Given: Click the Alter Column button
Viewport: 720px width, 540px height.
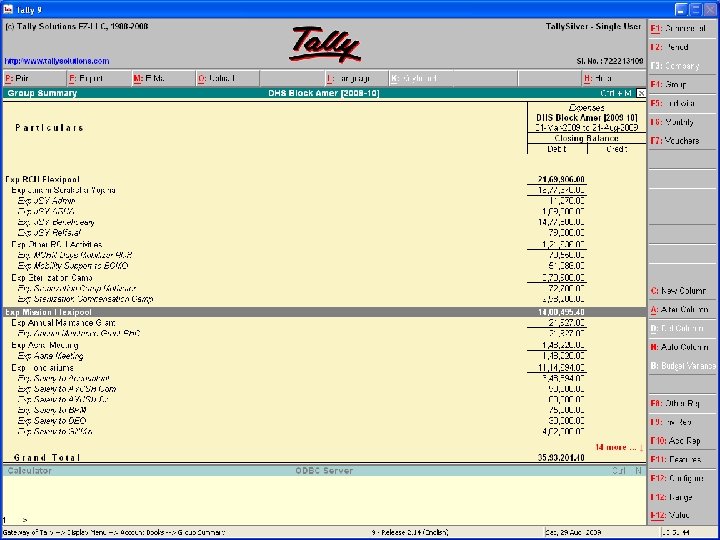Looking at the screenshot, I should (x=682, y=309).
